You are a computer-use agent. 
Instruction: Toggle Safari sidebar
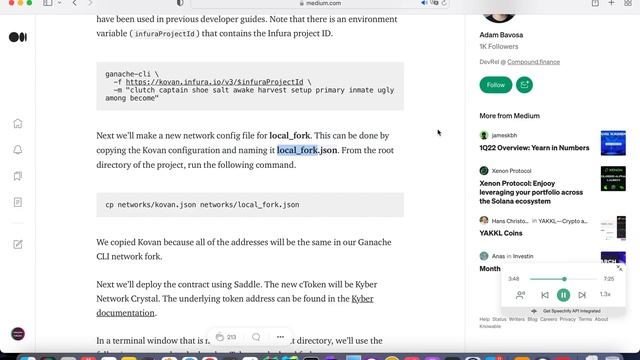tap(48, 3)
